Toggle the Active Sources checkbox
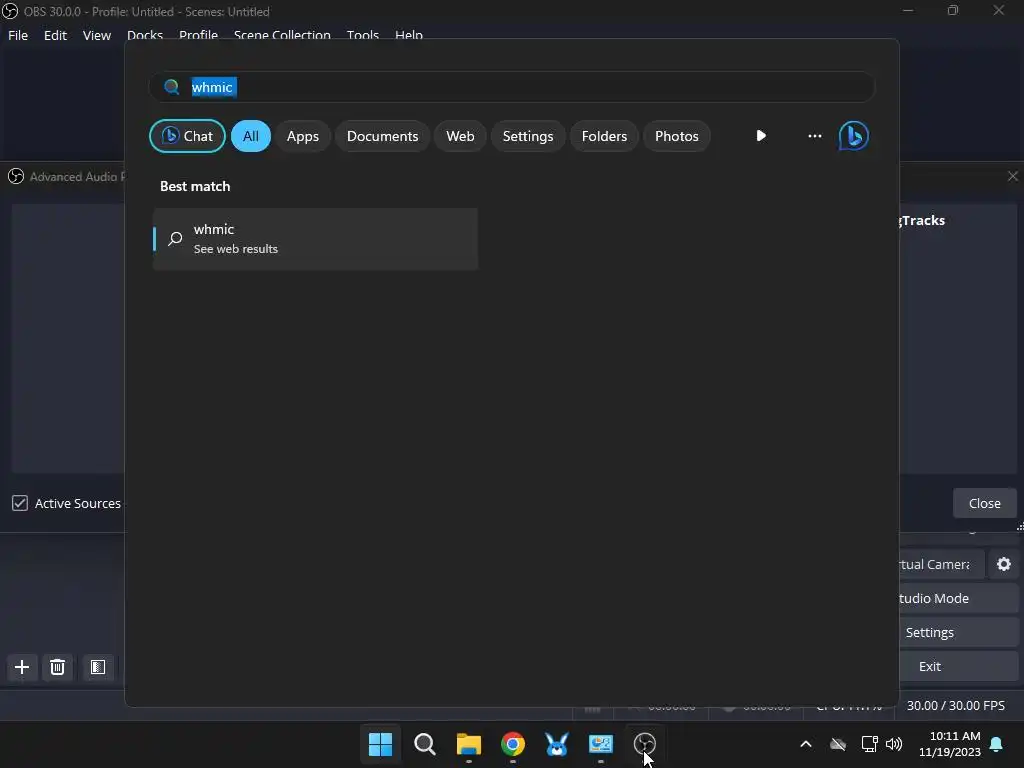This screenshot has height=768, width=1024. point(20,503)
